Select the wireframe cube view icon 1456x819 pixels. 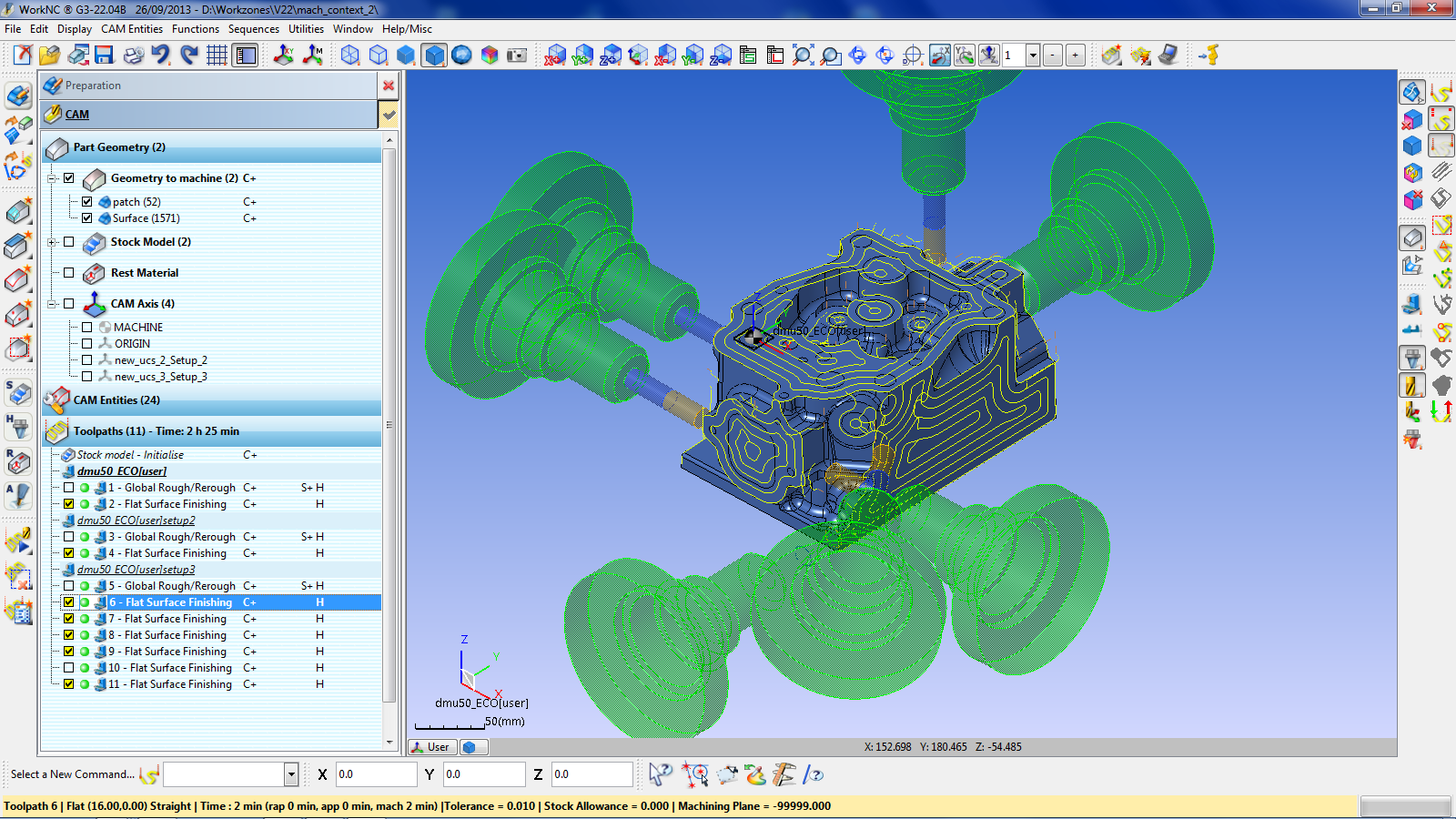(x=350, y=56)
